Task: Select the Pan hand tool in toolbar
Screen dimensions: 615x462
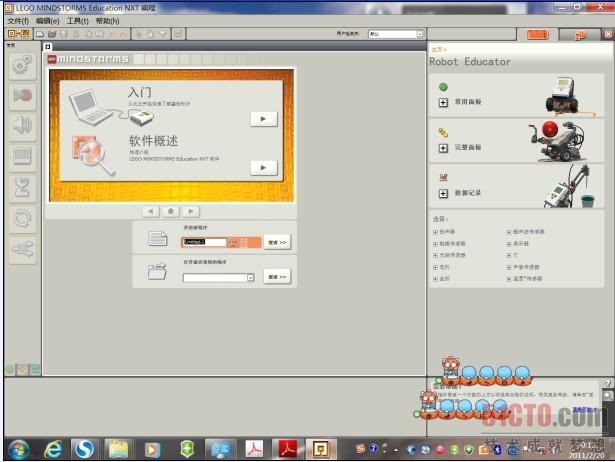Action: [x=150, y=34]
